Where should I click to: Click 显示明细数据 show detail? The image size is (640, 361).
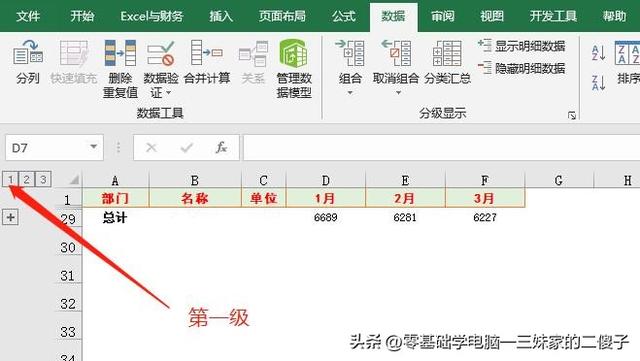tap(521, 46)
